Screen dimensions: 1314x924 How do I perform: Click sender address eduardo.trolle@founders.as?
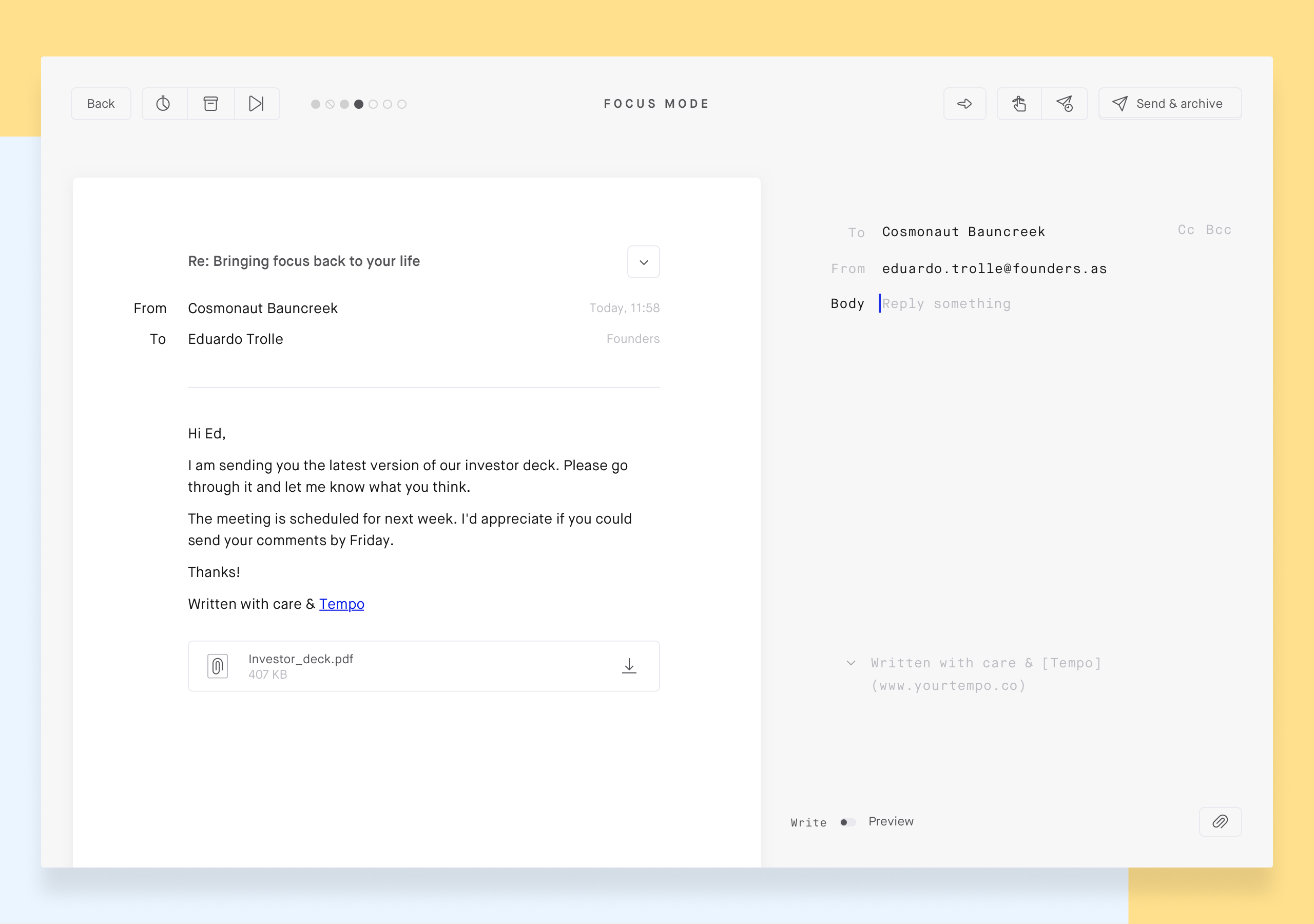click(994, 268)
